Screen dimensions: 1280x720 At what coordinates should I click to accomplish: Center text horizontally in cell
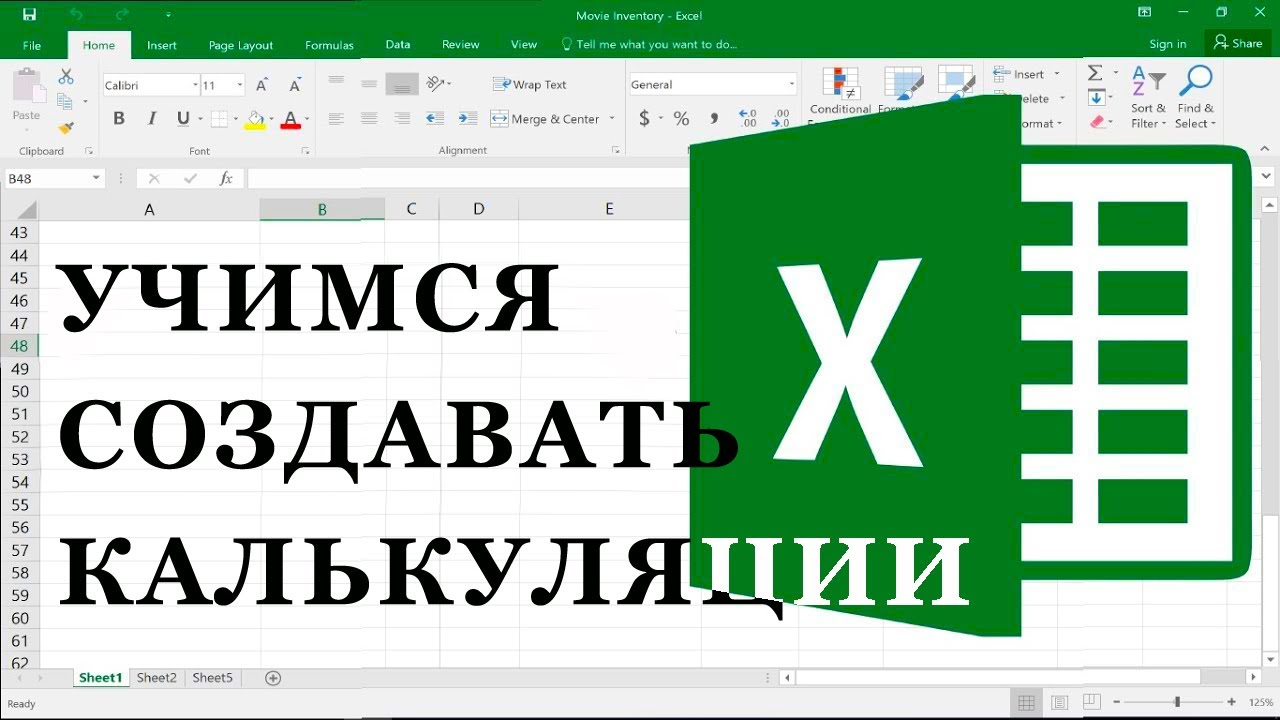pos(369,118)
